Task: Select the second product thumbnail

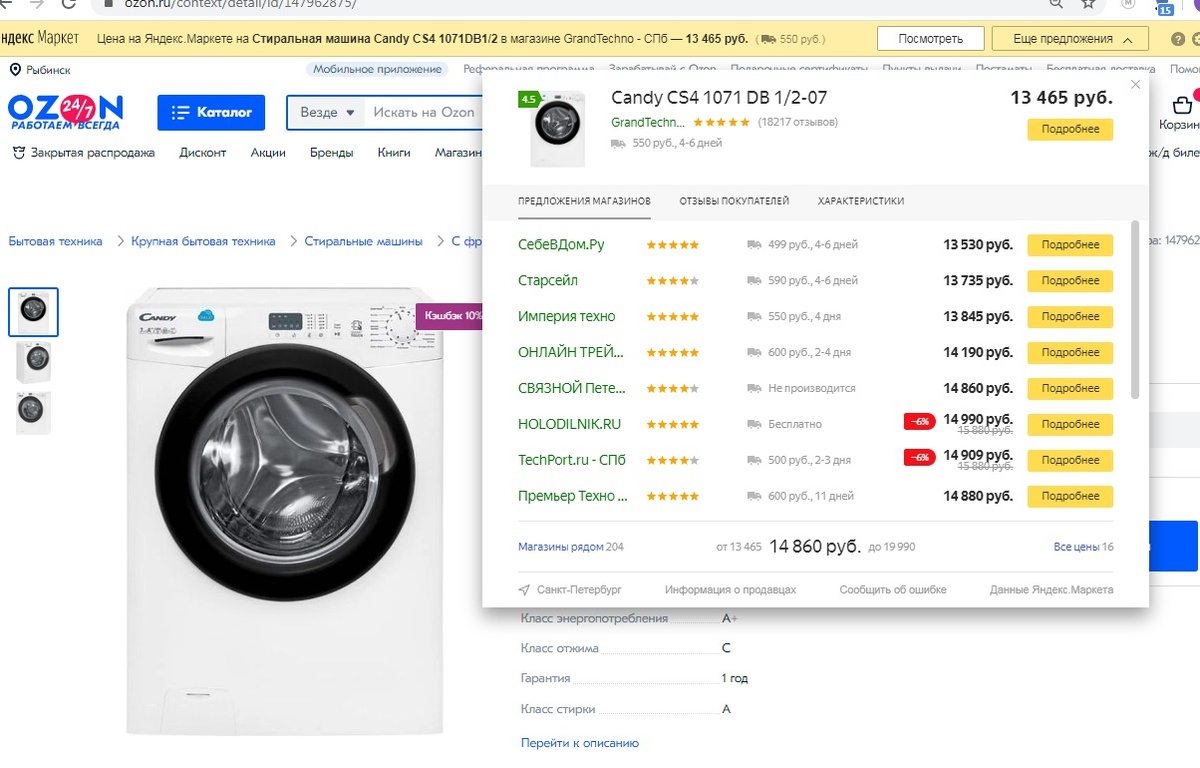Action: click(x=33, y=361)
